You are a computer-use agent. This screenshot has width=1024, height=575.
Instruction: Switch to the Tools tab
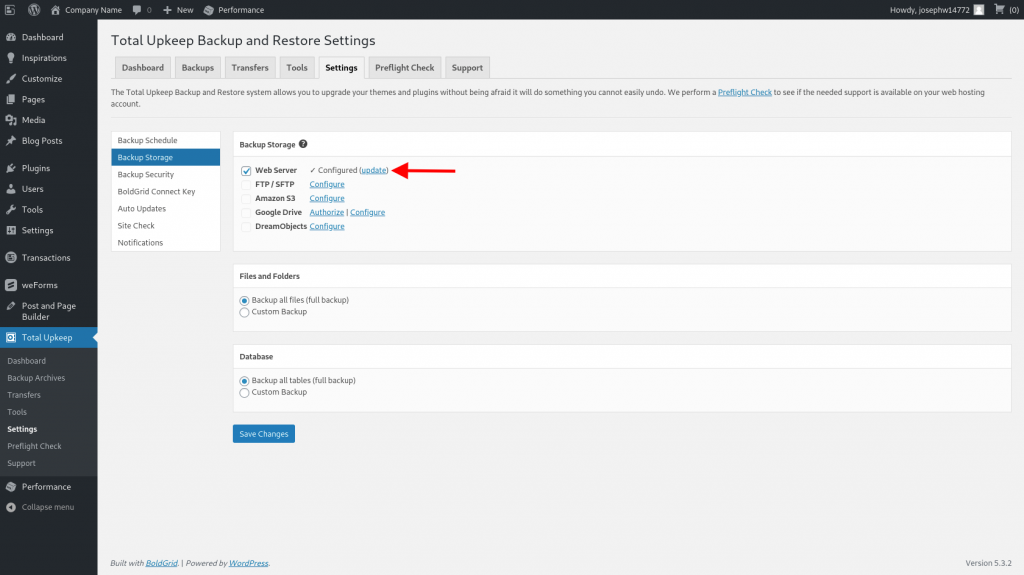(x=296, y=67)
